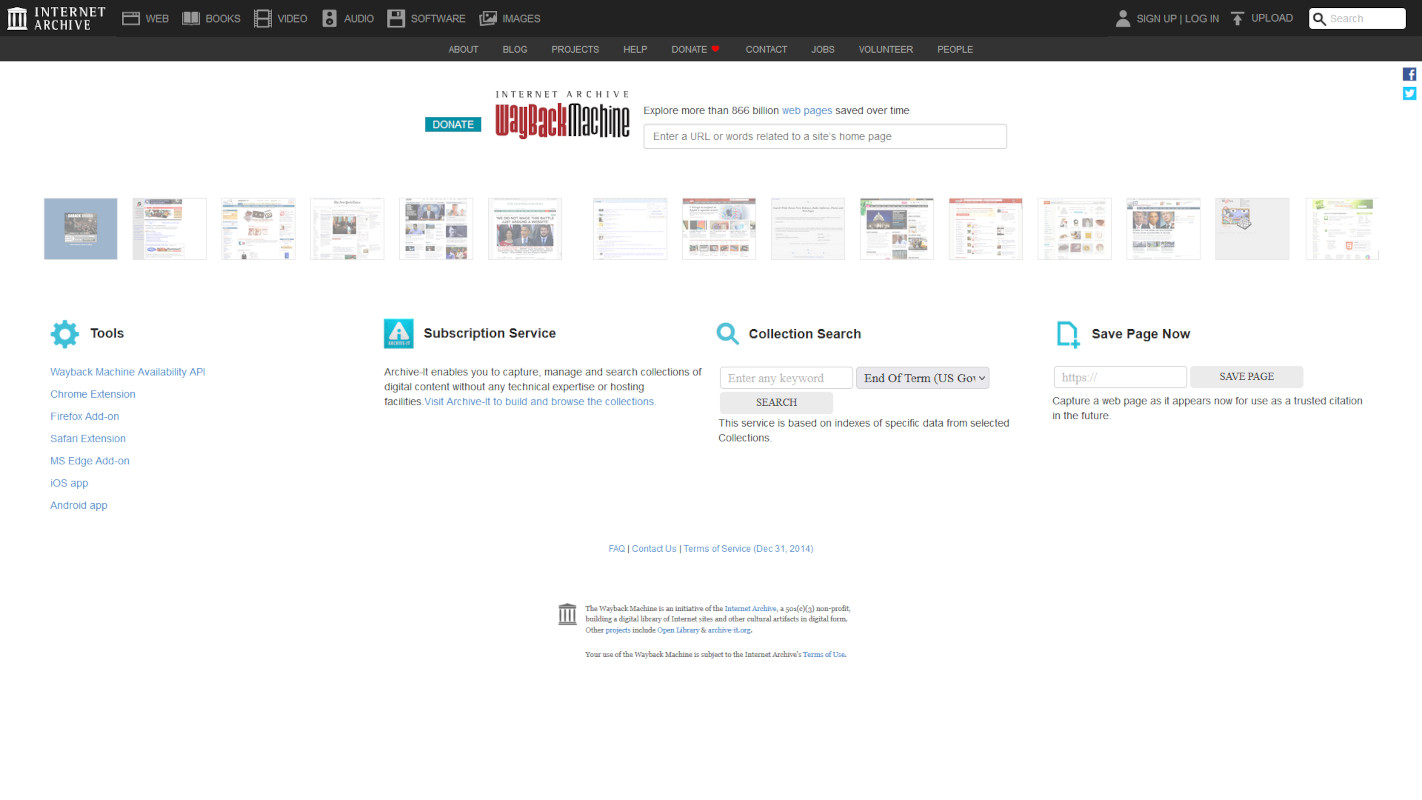Open the Contact Us footer link
Screen dimensions: 1422x800
tap(654, 548)
